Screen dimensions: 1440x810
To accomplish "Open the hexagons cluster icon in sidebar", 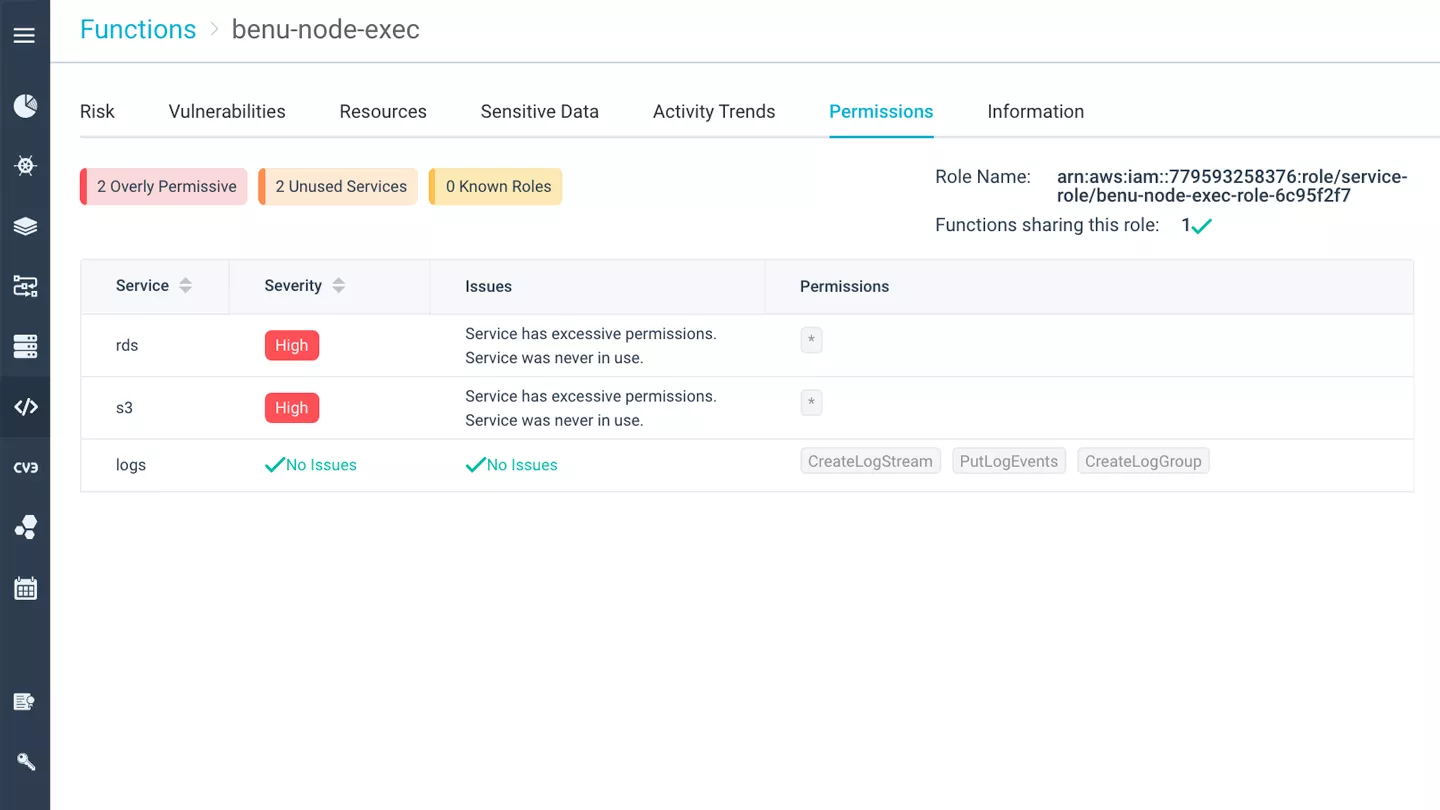I will pyautogui.click(x=25, y=527).
